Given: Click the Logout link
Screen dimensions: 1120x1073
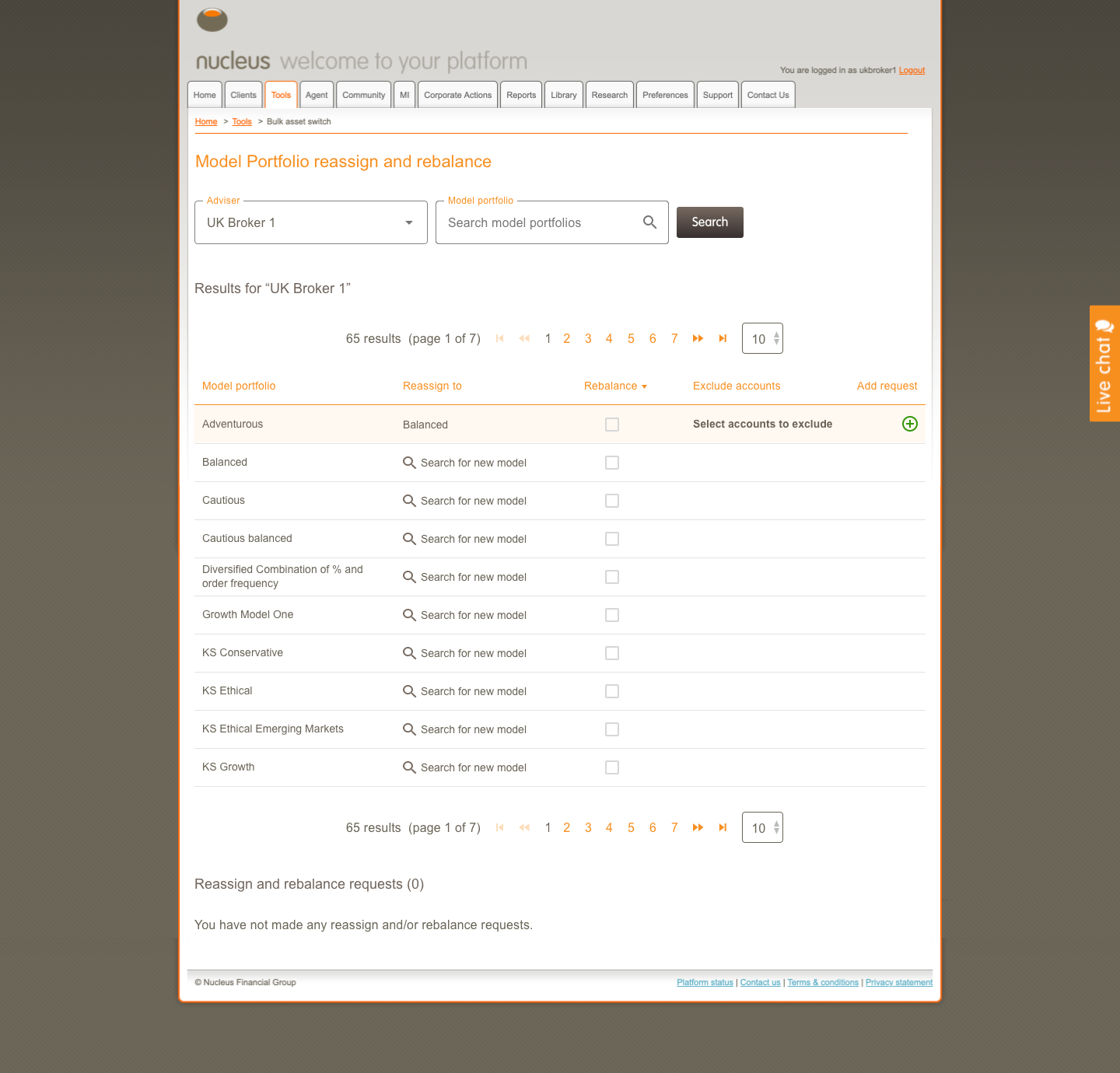Looking at the screenshot, I should (x=912, y=70).
